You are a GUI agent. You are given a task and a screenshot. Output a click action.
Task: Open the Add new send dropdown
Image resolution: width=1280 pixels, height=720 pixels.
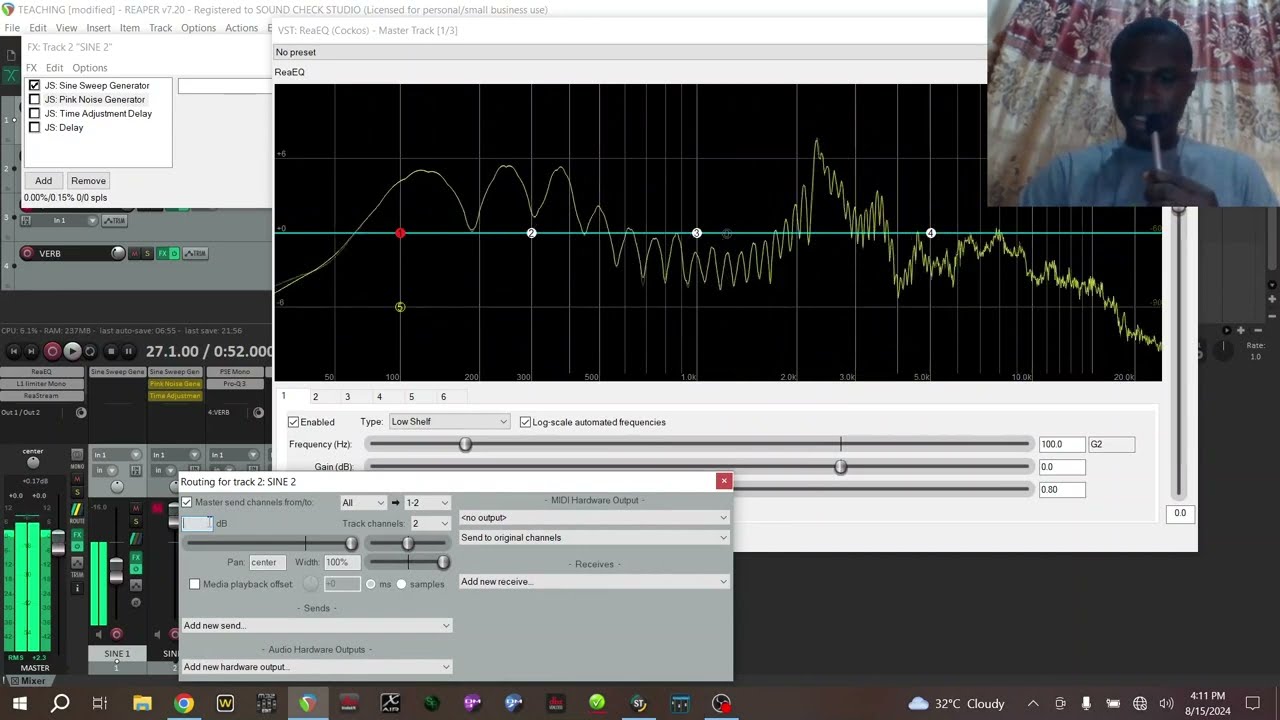coord(316,626)
